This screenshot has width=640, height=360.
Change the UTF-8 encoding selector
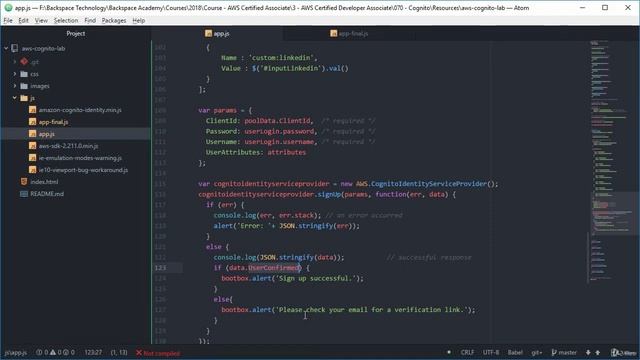pyautogui.click(x=491, y=352)
